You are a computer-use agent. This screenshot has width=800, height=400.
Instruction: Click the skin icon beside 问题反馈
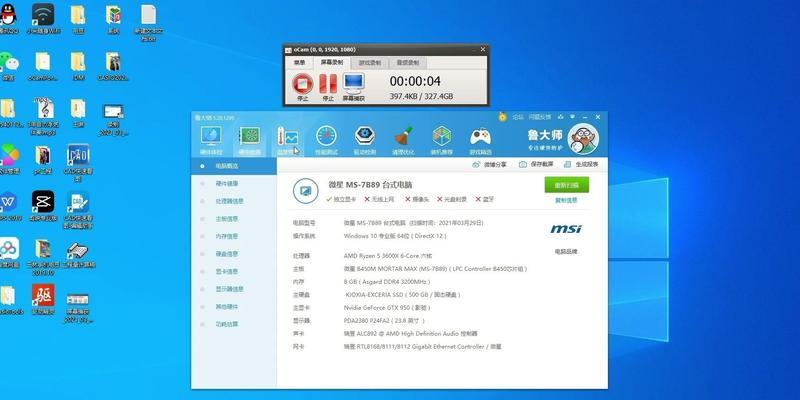(x=561, y=117)
